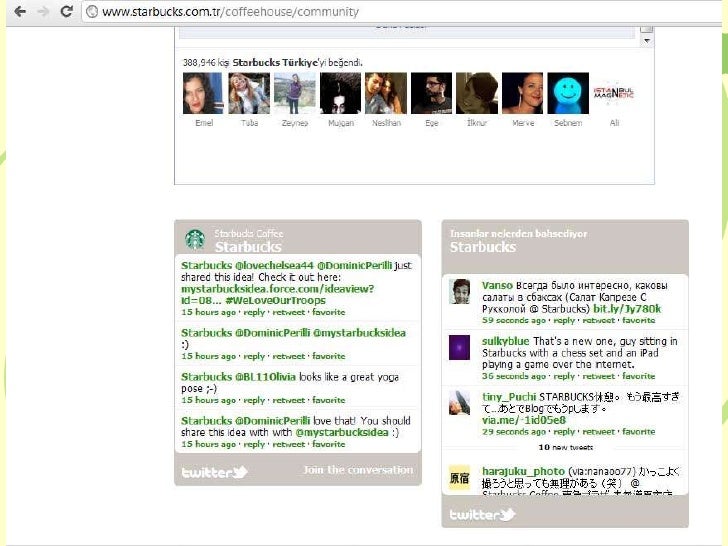The image size is (728, 546).
Task: Open the sulkyblue username link
Action: [x=506, y=341]
